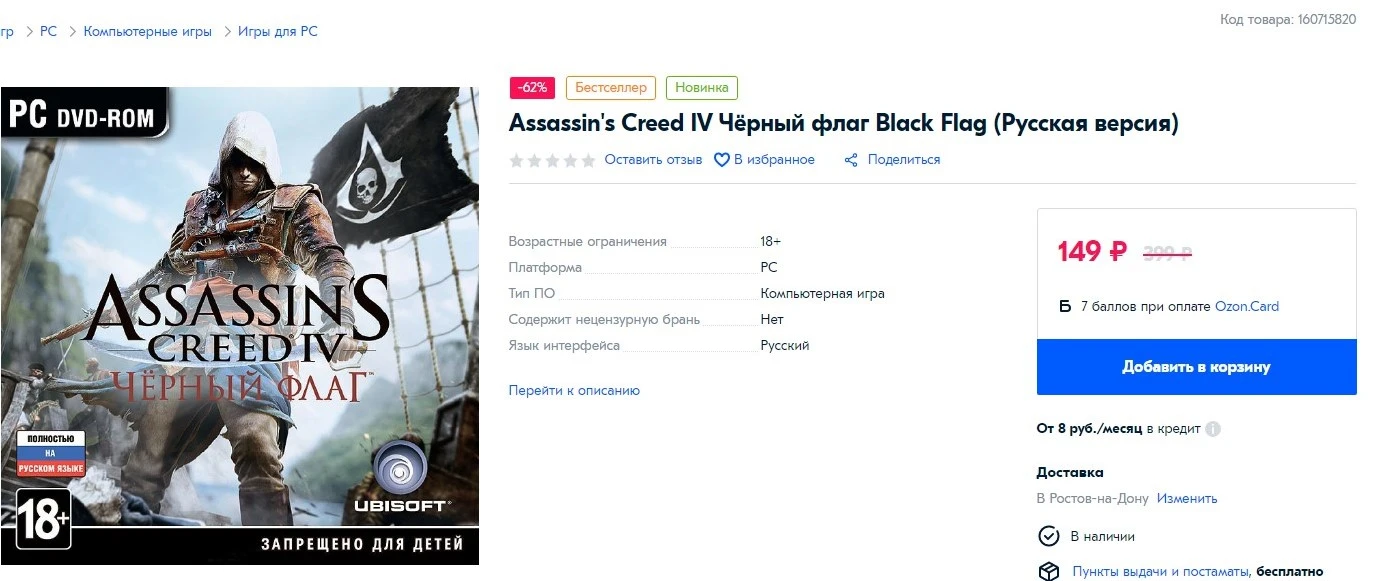
Task: Click the -62% discount badge
Action: [x=532, y=88]
